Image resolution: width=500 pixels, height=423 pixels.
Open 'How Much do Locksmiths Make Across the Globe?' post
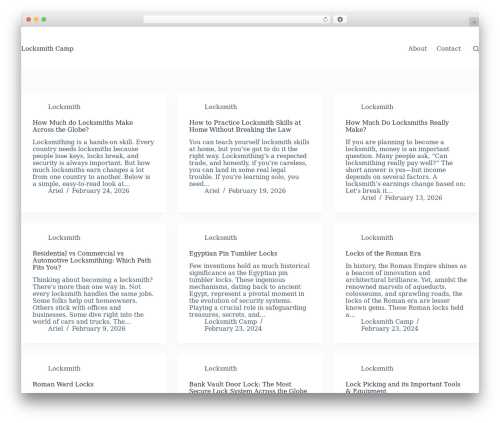click(x=83, y=126)
